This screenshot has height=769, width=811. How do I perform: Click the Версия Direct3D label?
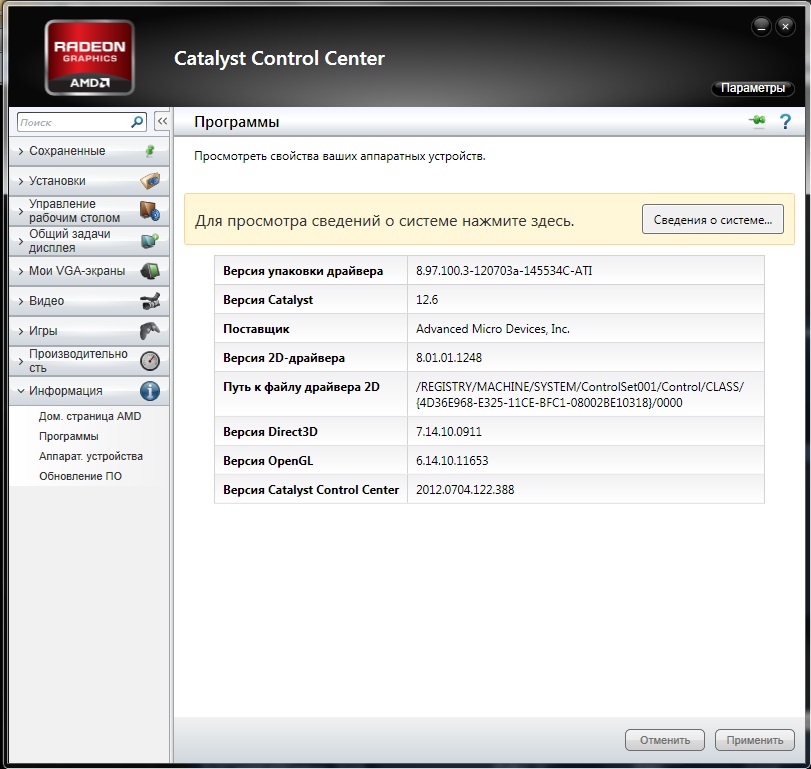[x=270, y=432]
